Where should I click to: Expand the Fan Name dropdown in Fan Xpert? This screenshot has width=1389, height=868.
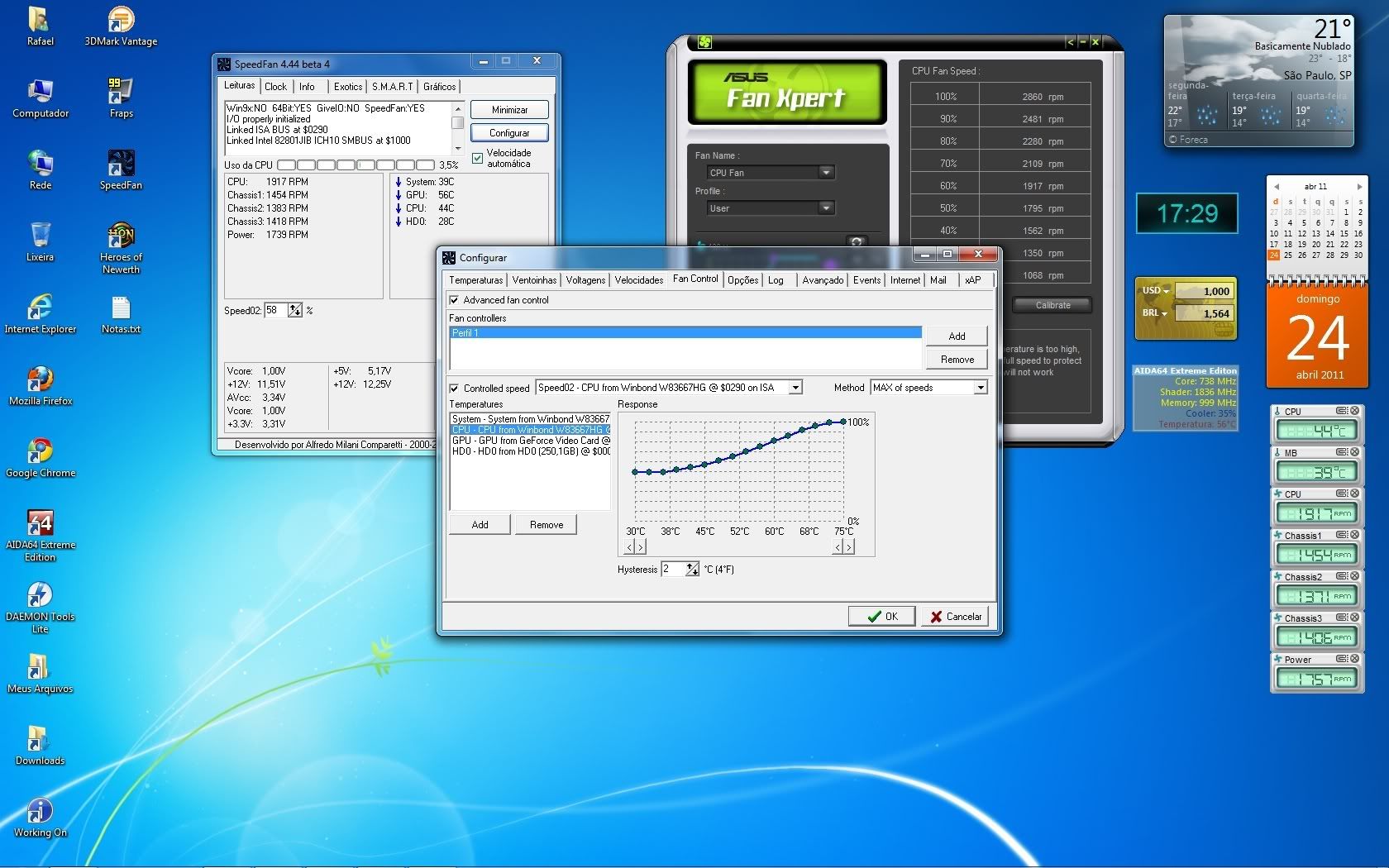[x=825, y=172]
